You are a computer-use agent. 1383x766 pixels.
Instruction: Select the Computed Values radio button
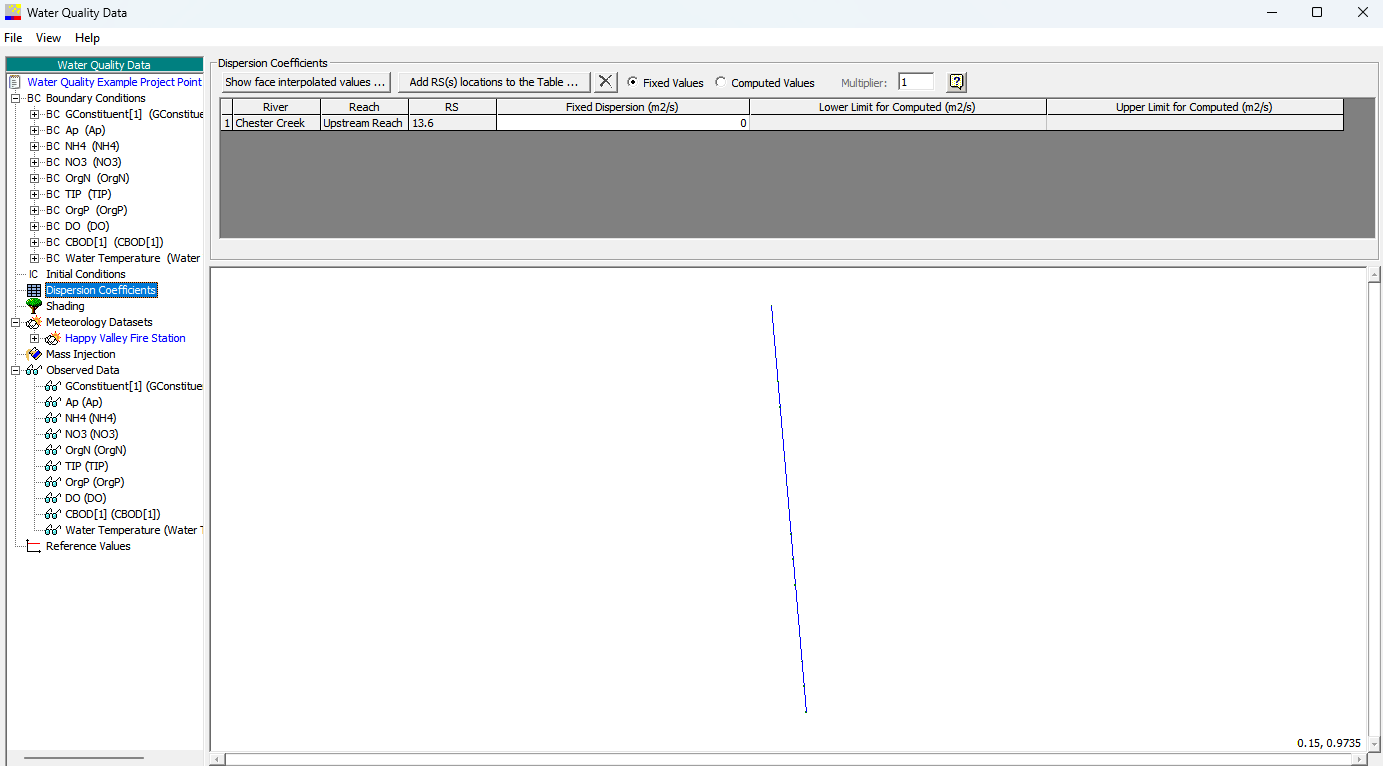[720, 83]
